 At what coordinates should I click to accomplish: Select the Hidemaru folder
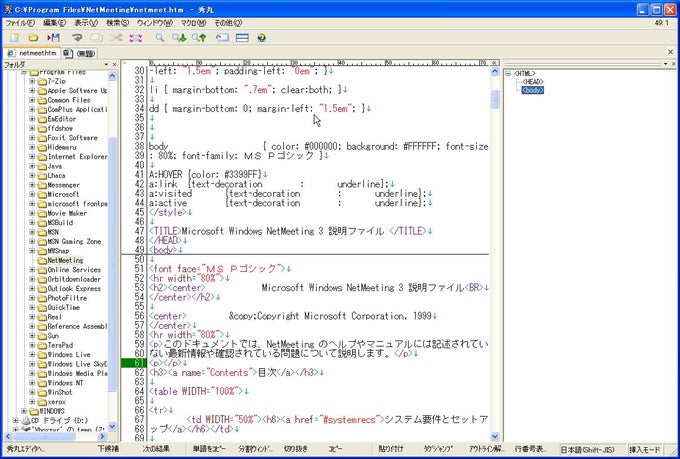point(62,147)
